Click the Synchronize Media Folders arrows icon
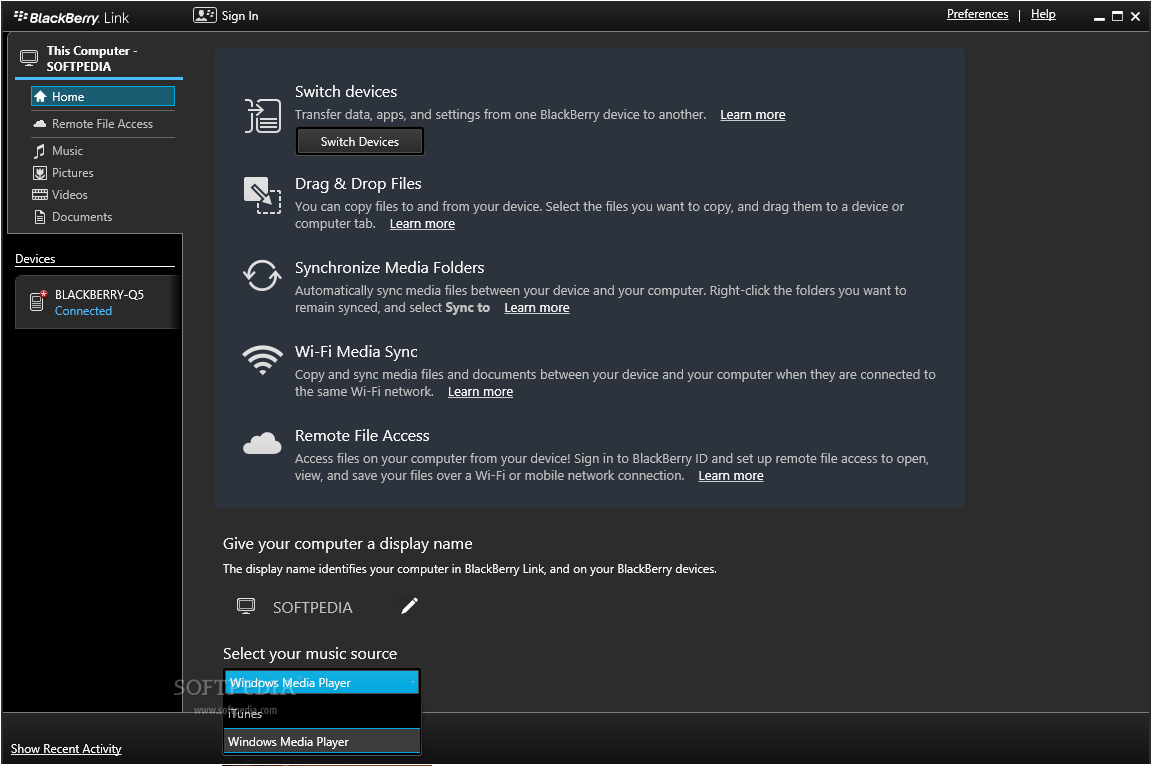 pos(262,276)
